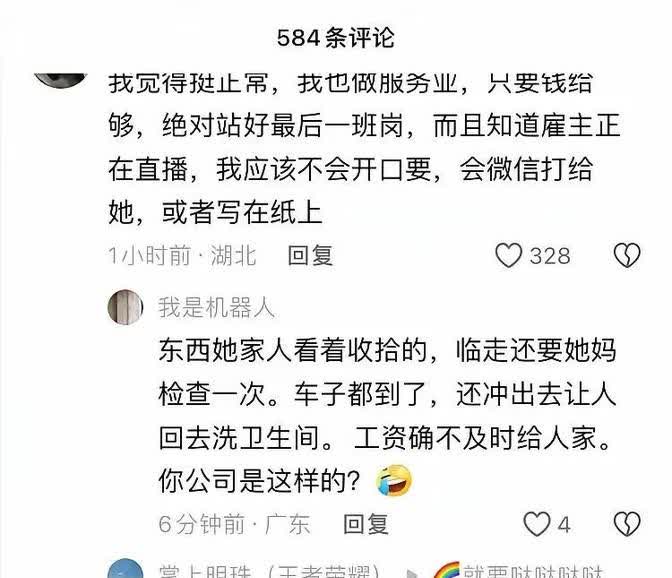Select the reply text starting 东西她家人
The height and width of the screenshot is (578, 672).
387,416
